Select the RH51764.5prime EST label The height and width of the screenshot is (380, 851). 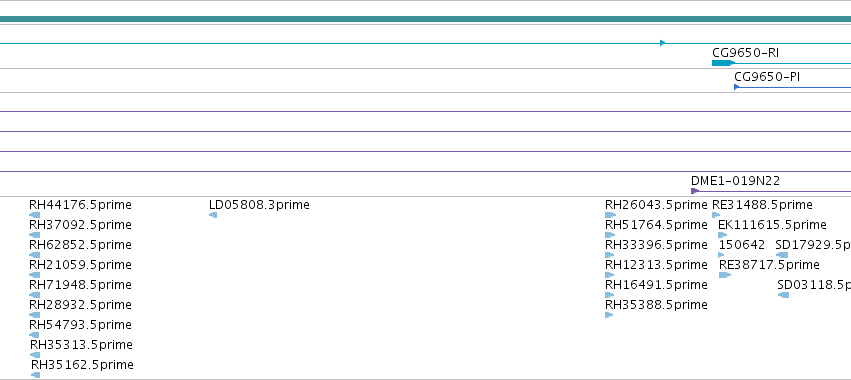point(656,225)
